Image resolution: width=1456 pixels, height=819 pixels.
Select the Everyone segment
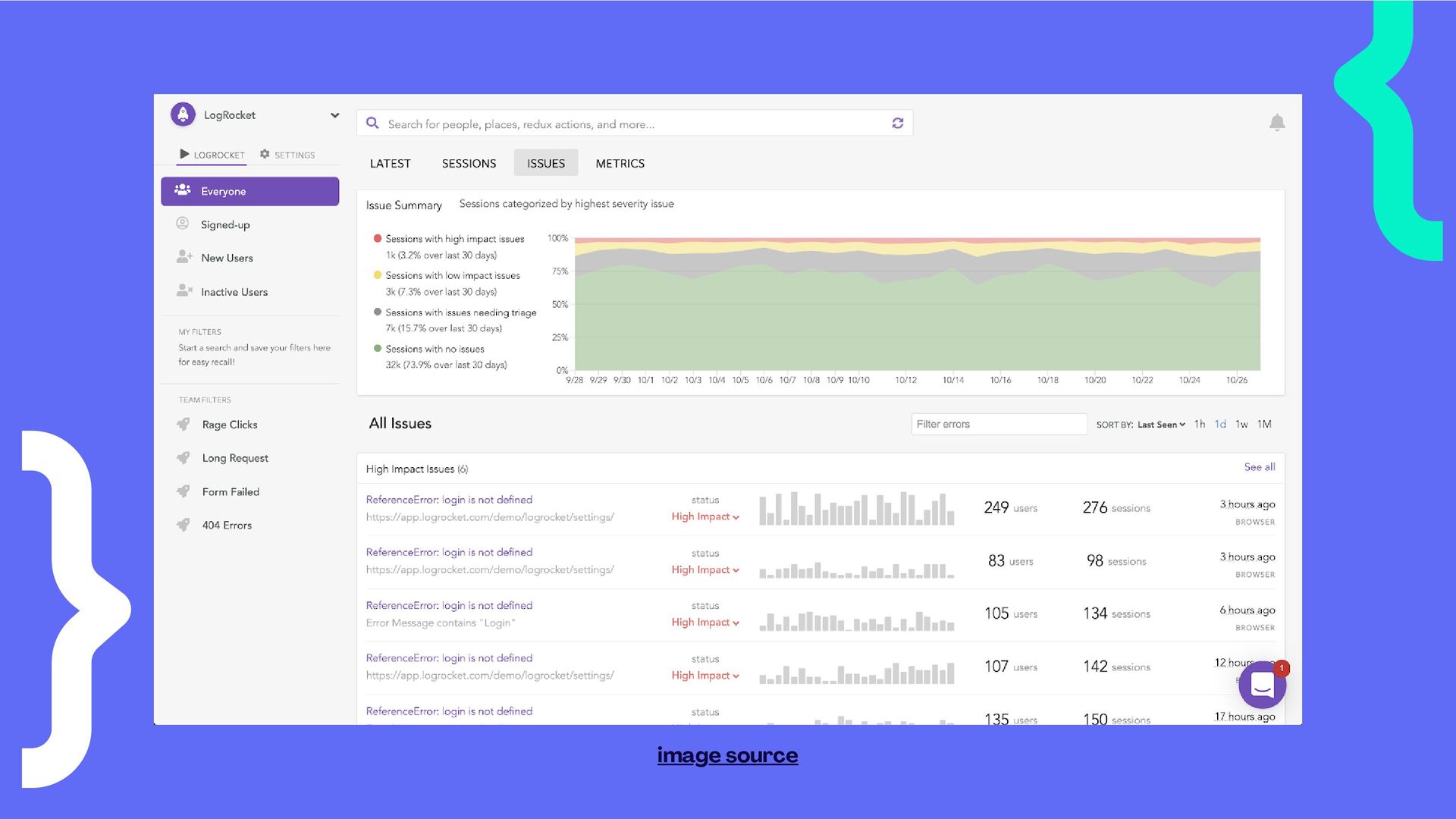coord(250,191)
